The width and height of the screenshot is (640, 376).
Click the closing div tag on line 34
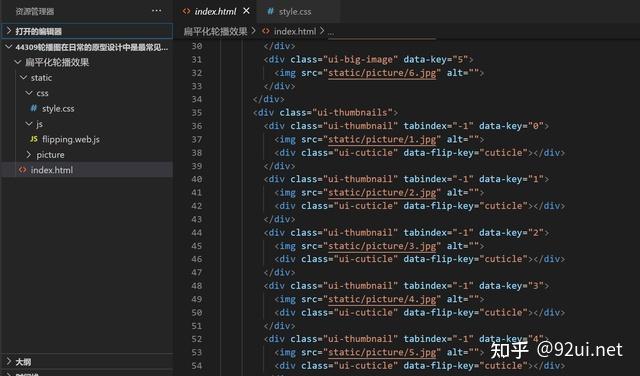(269, 99)
